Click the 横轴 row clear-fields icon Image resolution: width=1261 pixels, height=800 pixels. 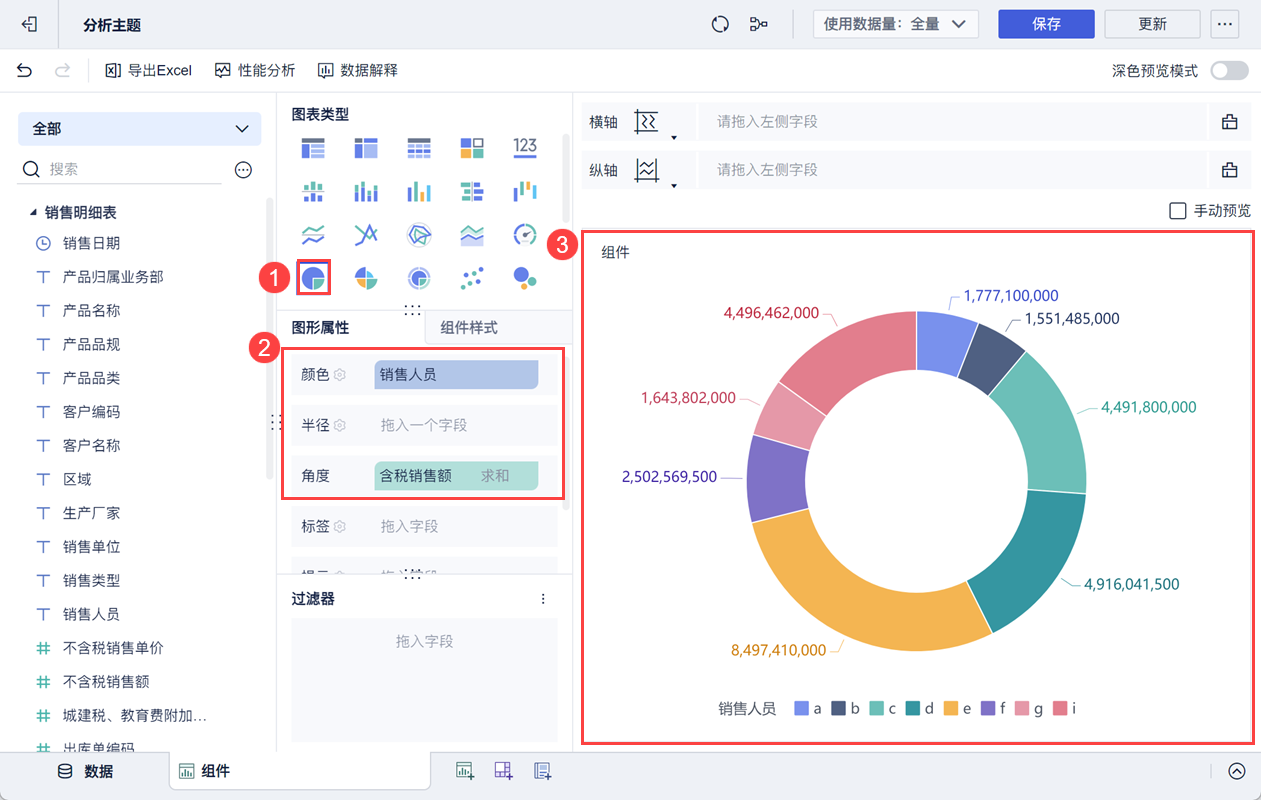(1230, 122)
